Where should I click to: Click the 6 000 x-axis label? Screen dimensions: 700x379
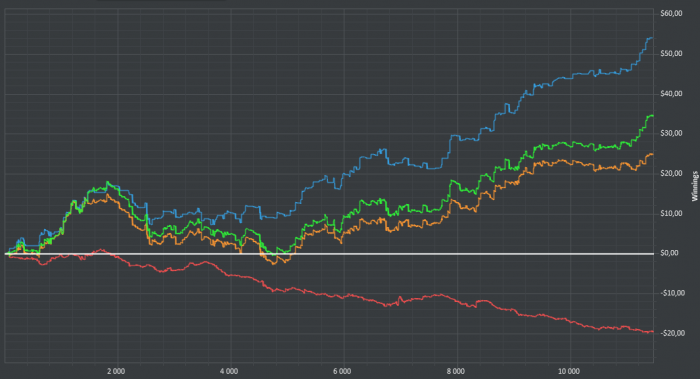pos(342,371)
